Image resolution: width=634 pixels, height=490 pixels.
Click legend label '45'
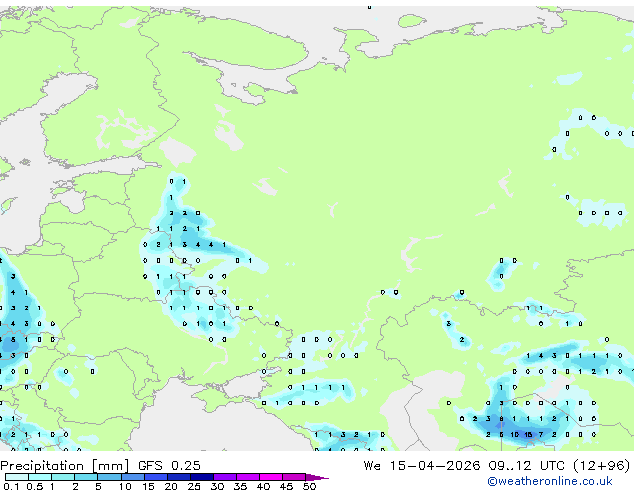[286, 486]
